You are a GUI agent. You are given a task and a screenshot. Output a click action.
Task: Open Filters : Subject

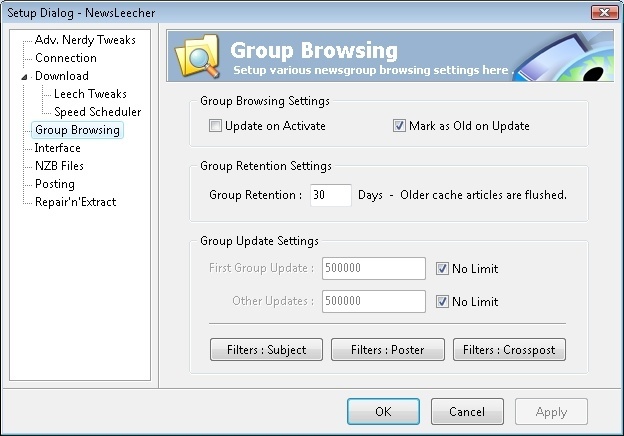pyautogui.click(x=266, y=350)
